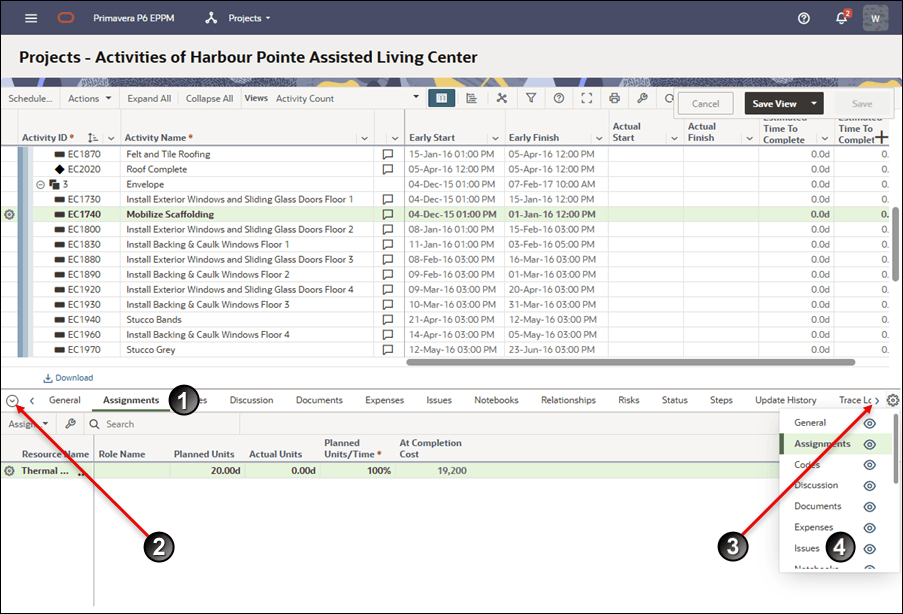Screen dimensions: 903x614
Task: Open Early Finish column dropdown arrow
Action: point(599,138)
